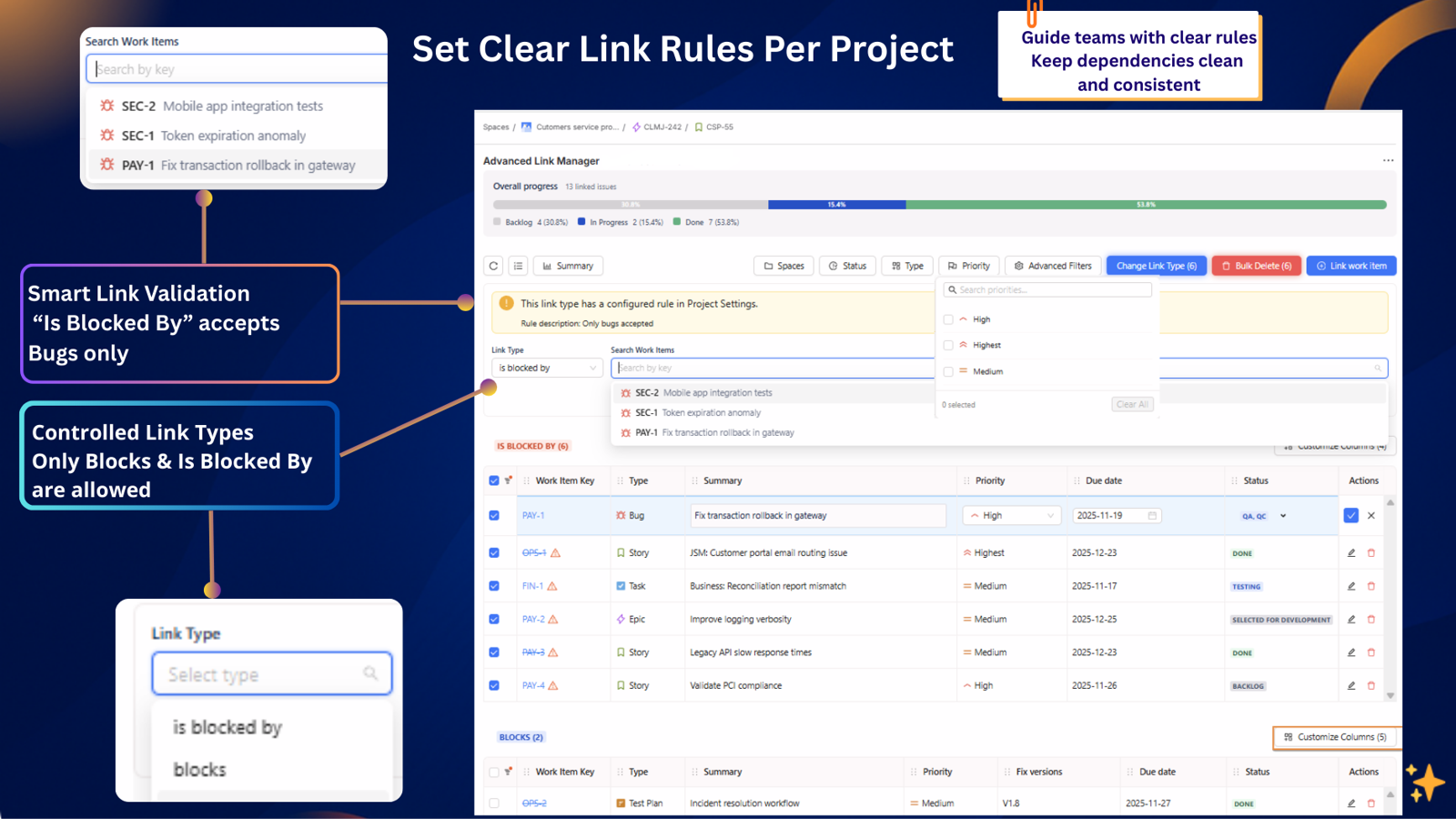Click the warning triangle beside PAY-2
The image size is (1456, 819).
point(551,619)
